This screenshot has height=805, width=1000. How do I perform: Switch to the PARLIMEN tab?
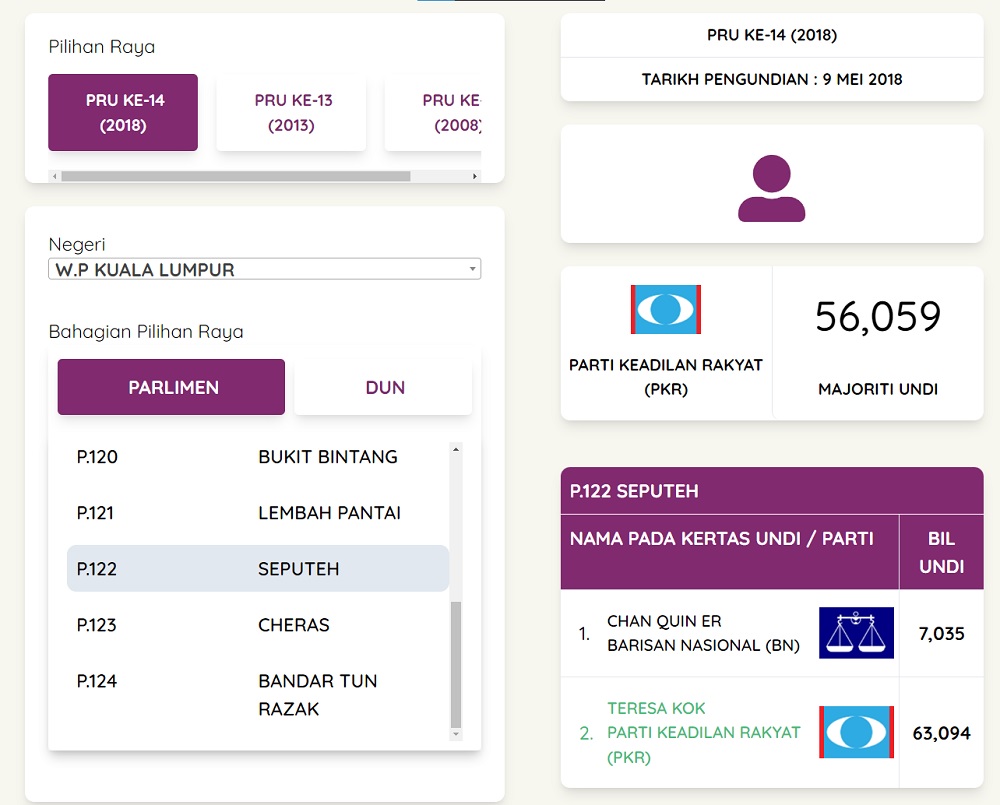[171, 387]
